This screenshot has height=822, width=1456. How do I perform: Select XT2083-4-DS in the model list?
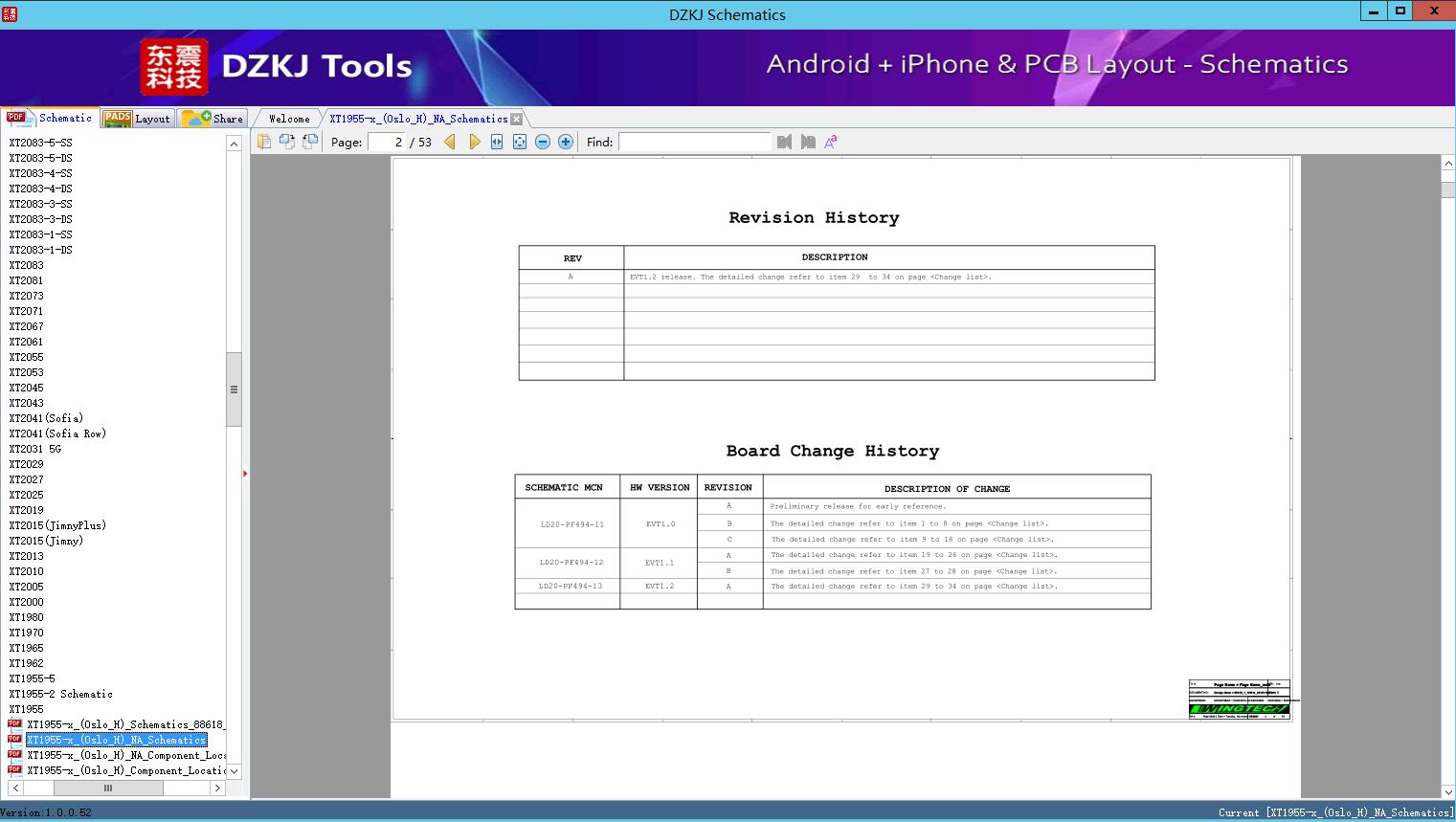coord(41,189)
